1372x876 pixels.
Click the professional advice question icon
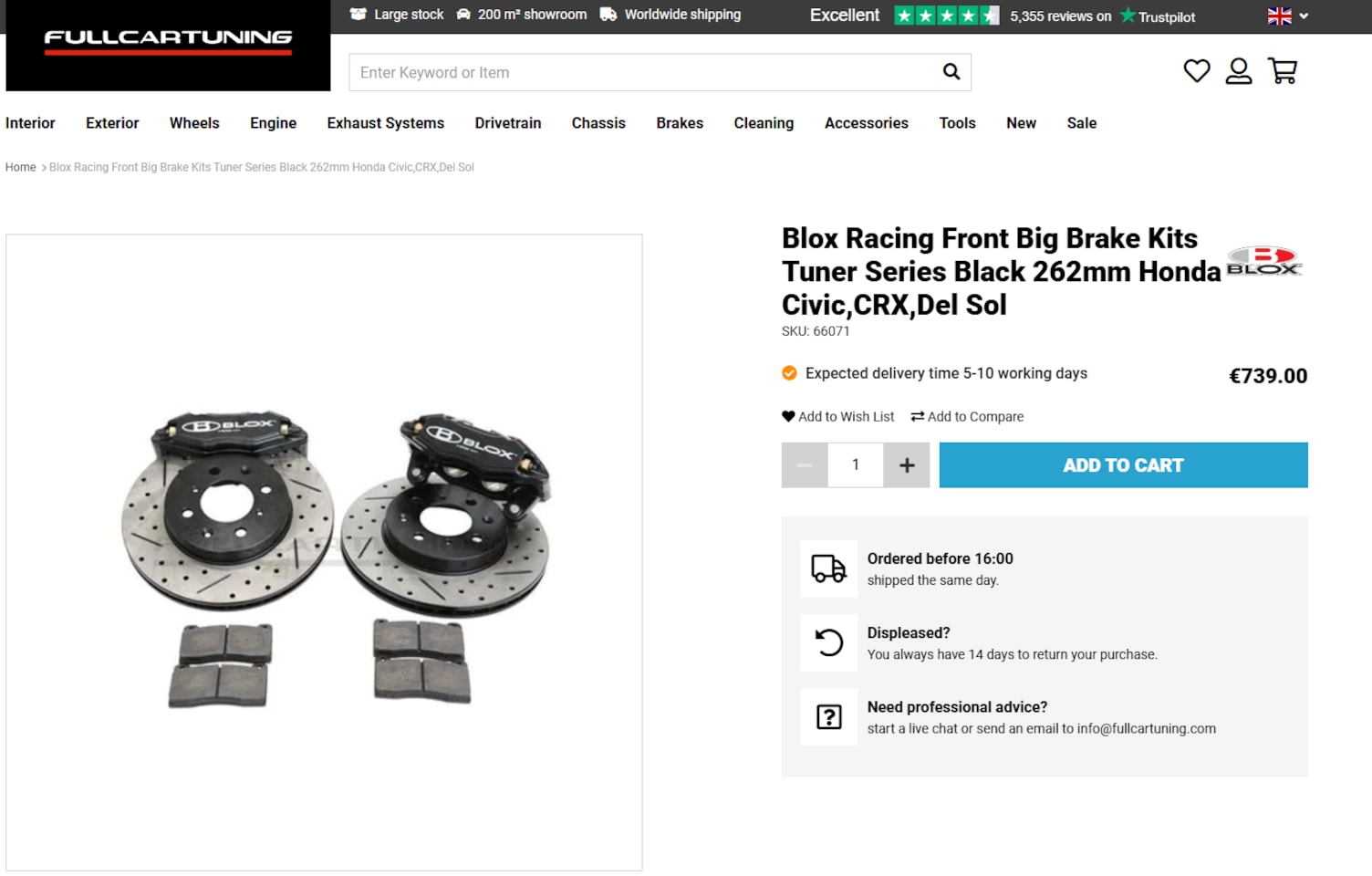[x=828, y=717]
